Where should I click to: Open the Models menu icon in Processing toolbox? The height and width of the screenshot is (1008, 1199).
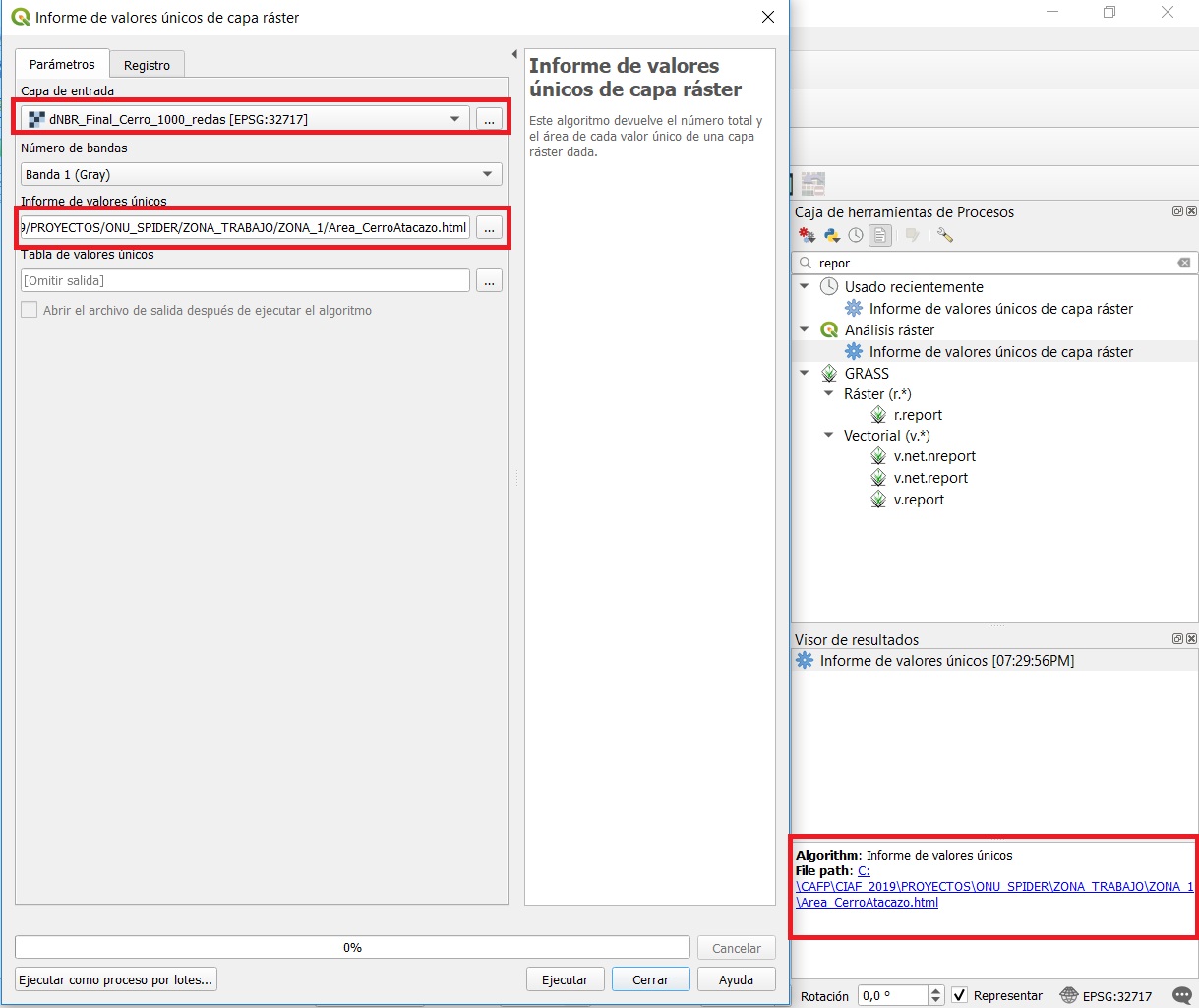(x=808, y=235)
